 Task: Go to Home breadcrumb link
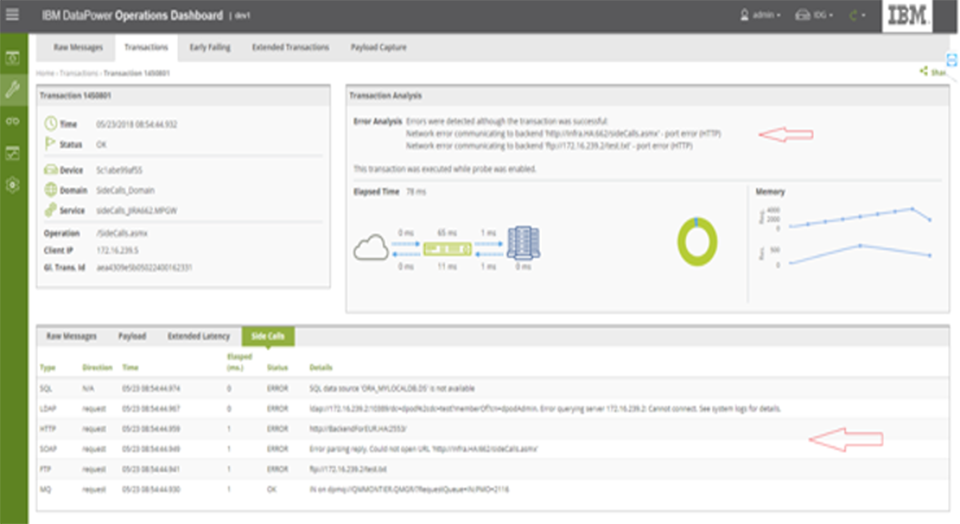tap(45, 73)
